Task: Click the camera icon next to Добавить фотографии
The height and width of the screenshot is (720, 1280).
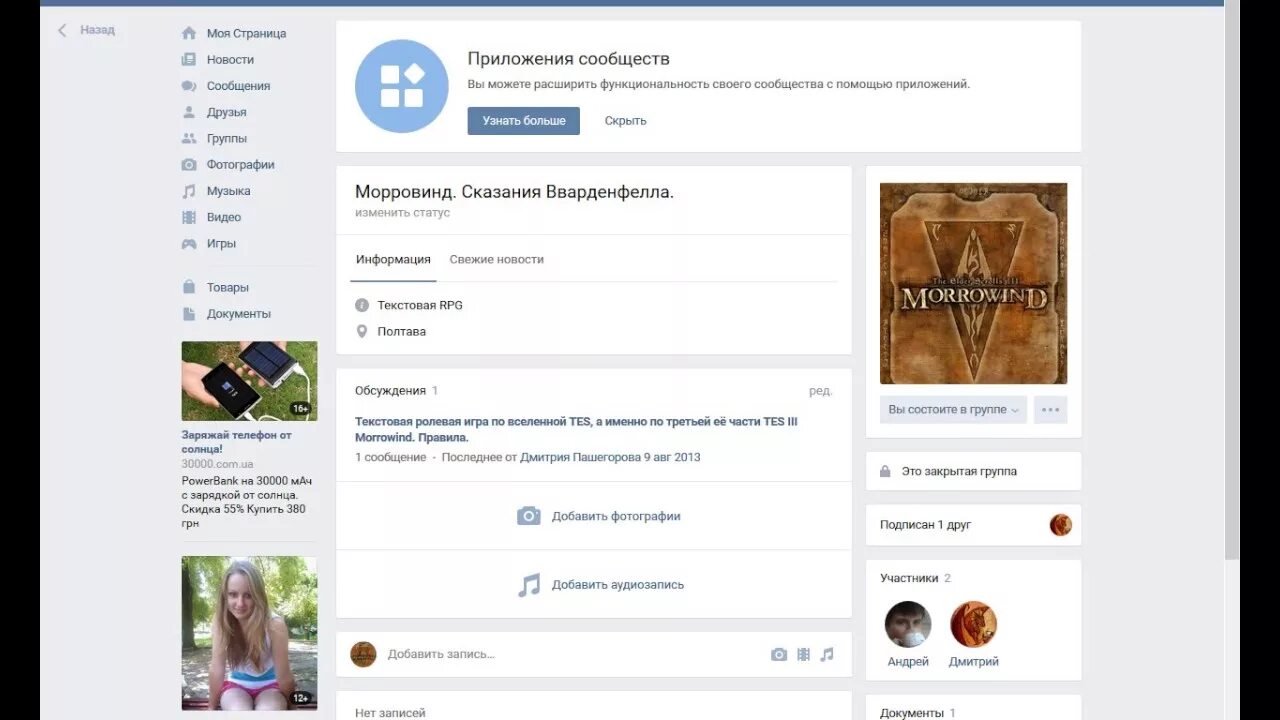Action: point(529,516)
